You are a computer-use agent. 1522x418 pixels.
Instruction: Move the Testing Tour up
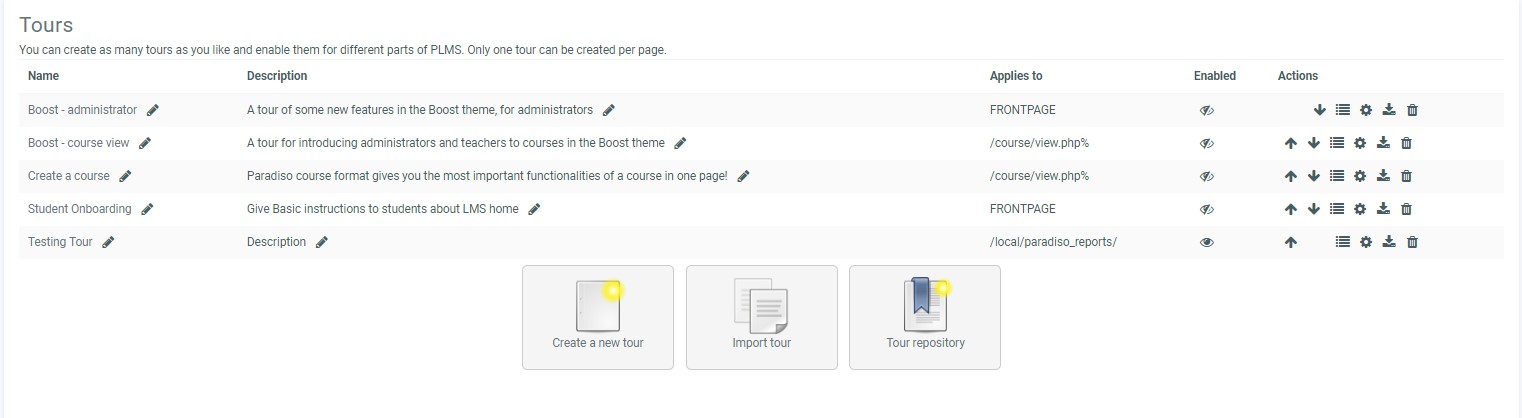click(x=1291, y=242)
